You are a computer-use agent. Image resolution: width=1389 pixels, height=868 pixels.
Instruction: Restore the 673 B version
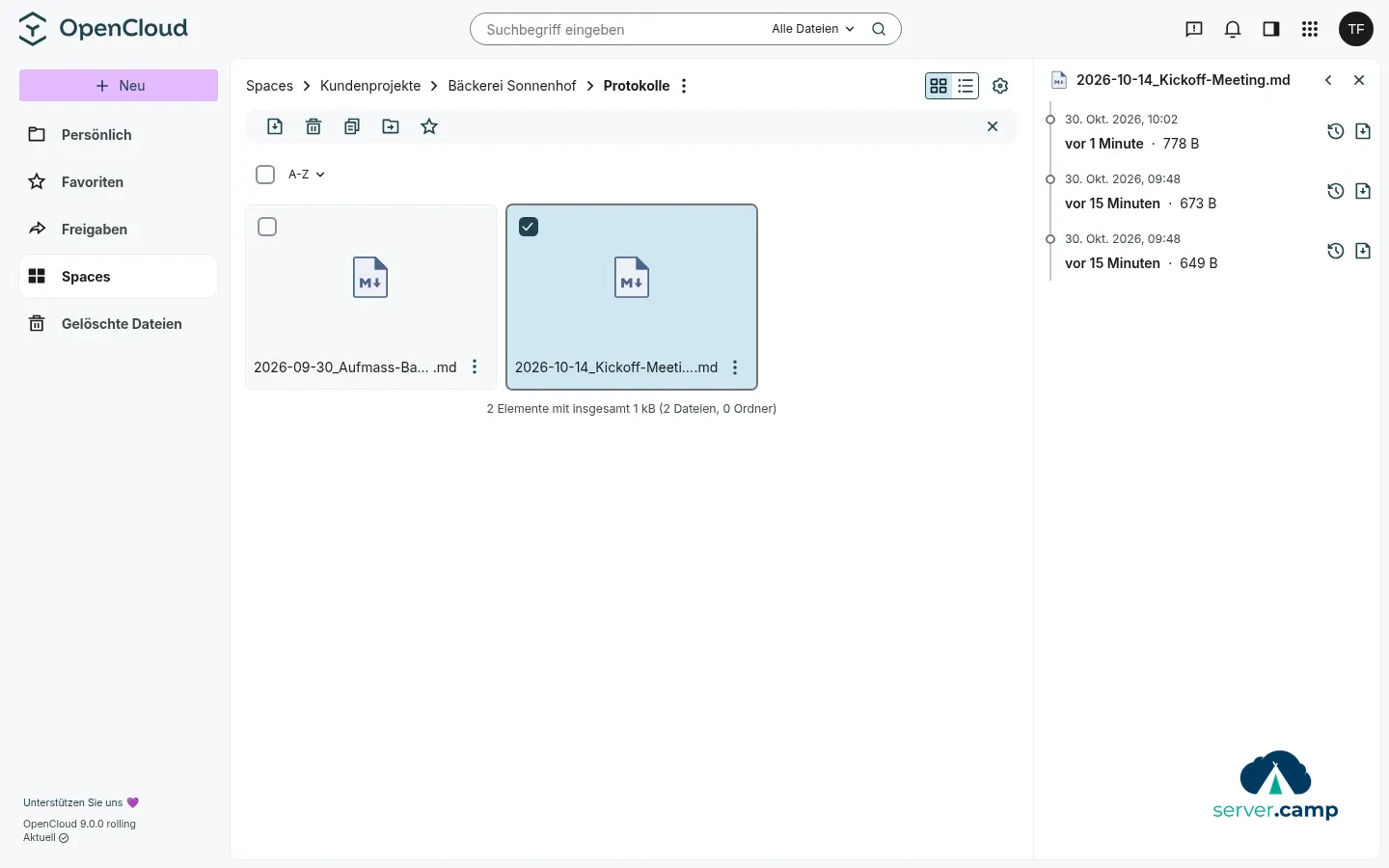(1336, 191)
